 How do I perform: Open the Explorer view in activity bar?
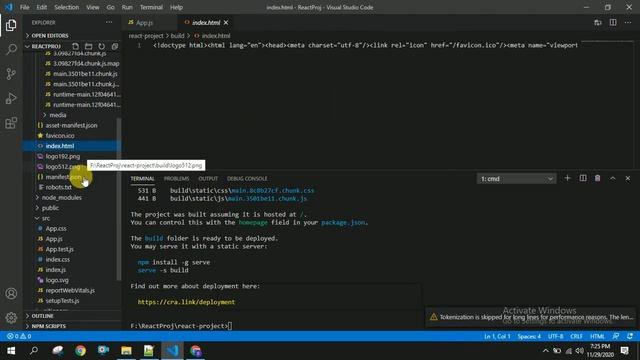pos(11,25)
